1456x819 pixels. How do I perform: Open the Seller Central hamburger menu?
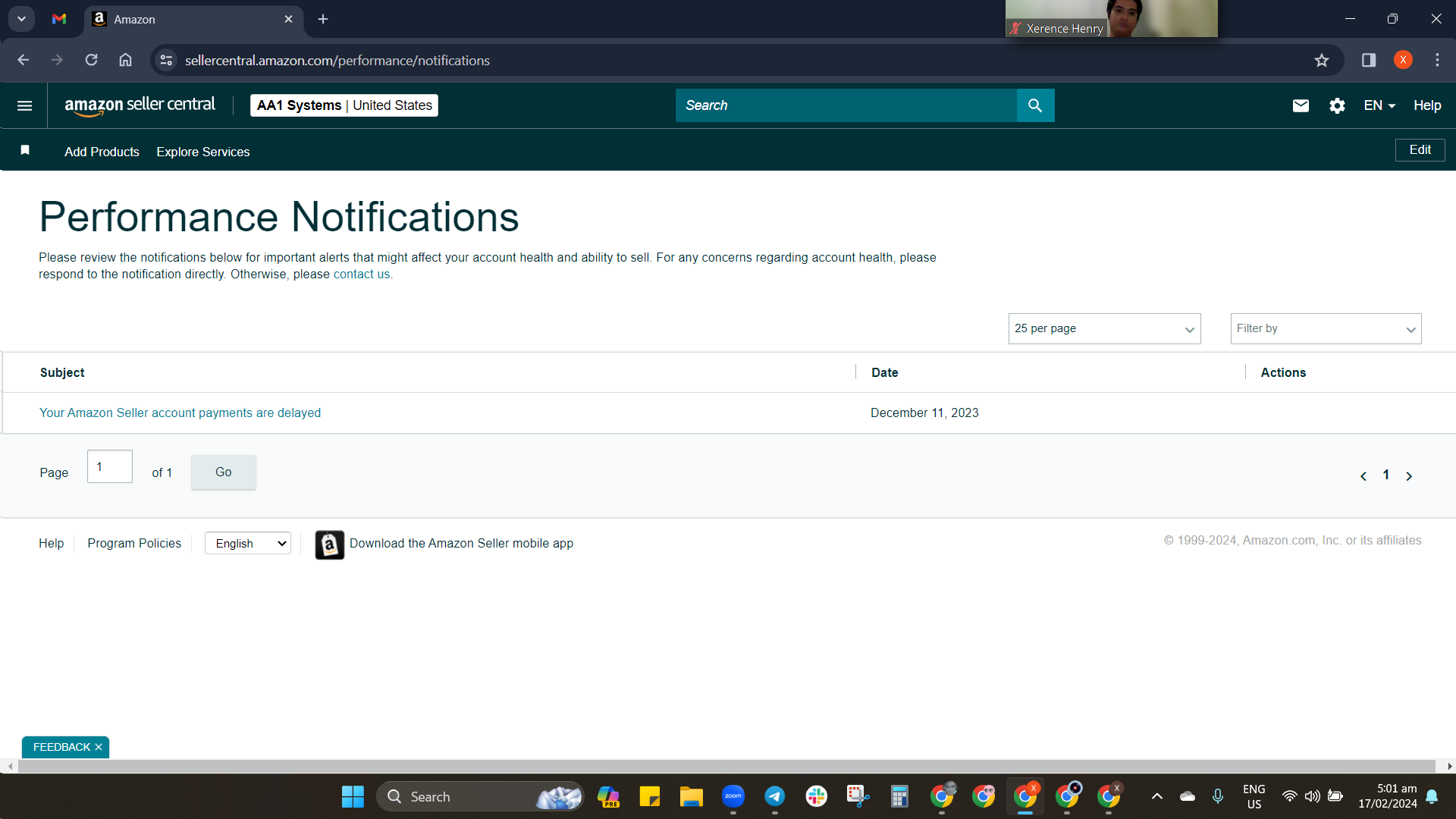(24, 105)
